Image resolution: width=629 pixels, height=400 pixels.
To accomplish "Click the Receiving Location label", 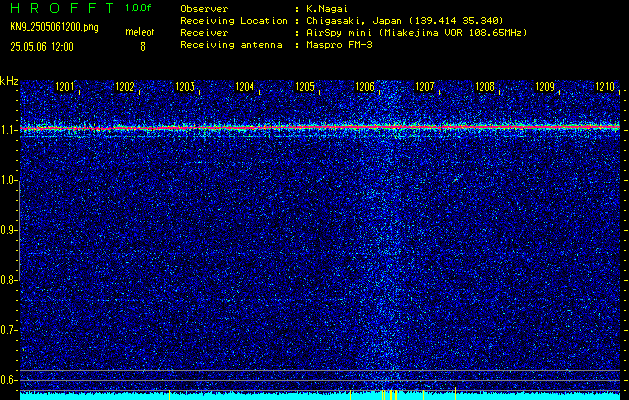I will (x=234, y=20).
